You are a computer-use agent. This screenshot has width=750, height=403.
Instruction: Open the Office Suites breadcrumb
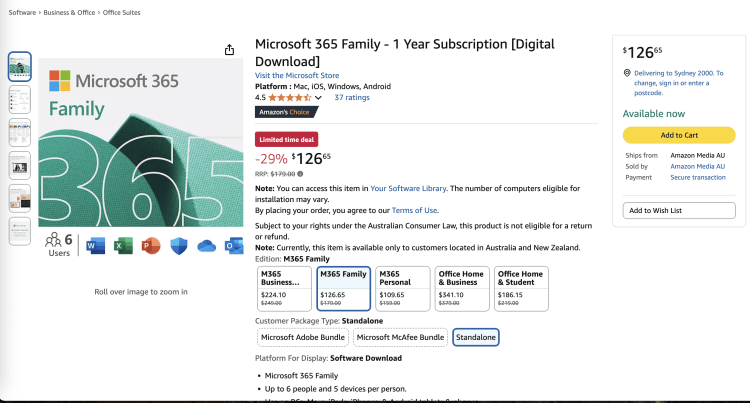pos(121,12)
